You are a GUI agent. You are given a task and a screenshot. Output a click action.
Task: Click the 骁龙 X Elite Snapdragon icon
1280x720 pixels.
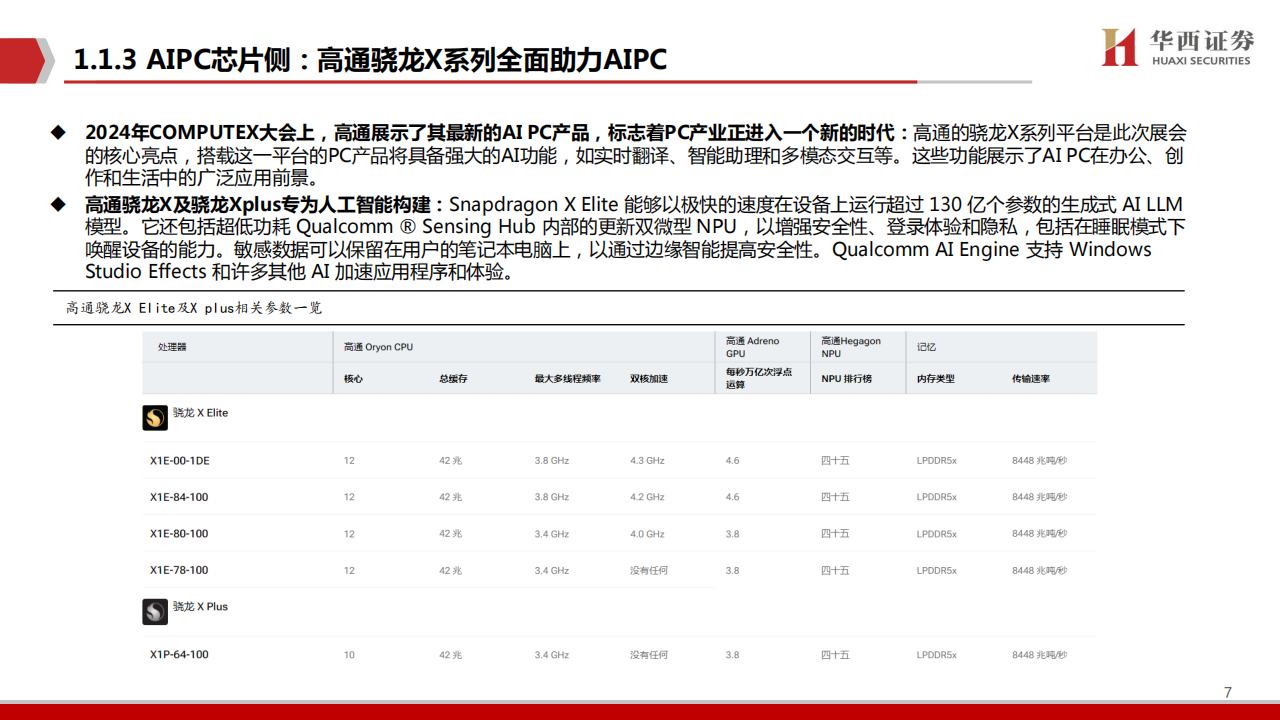click(155, 417)
